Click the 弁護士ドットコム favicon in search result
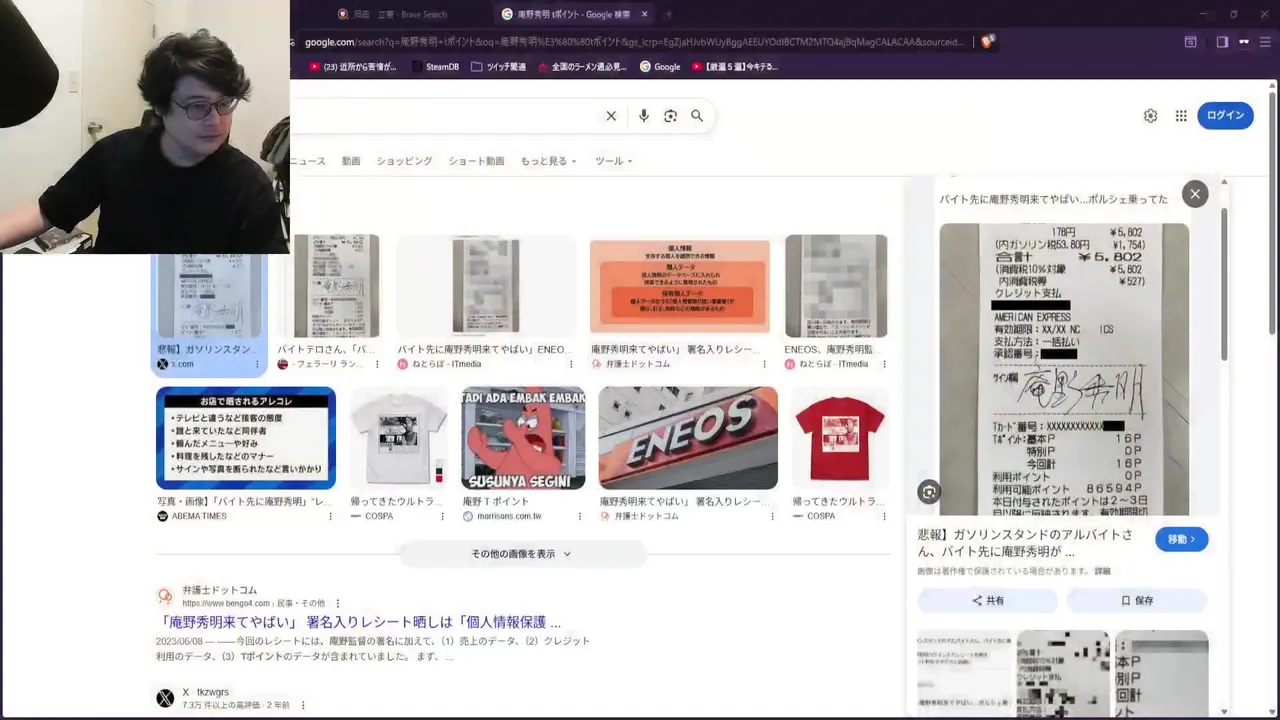1280x720 pixels. point(165,597)
